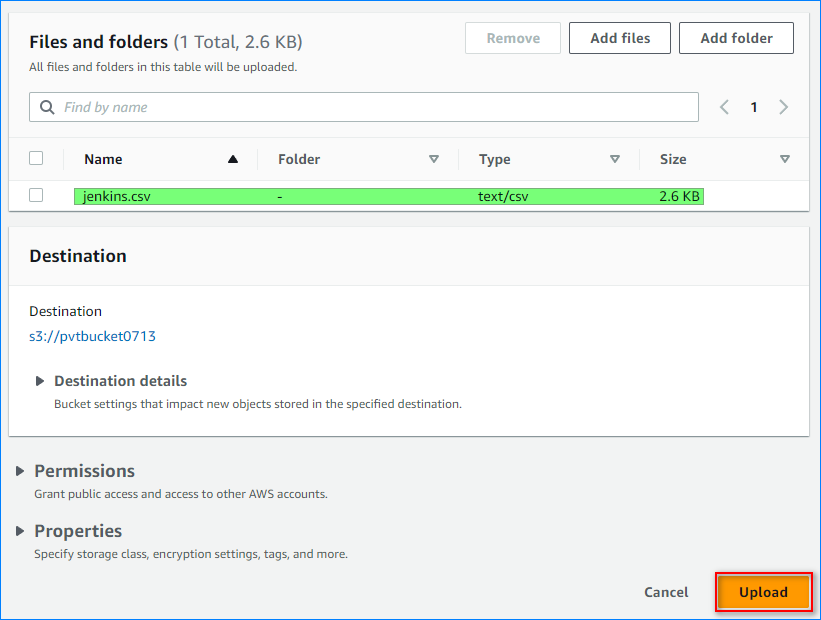Open the Type column filter arrow
The height and width of the screenshot is (620, 821).
click(x=615, y=159)
